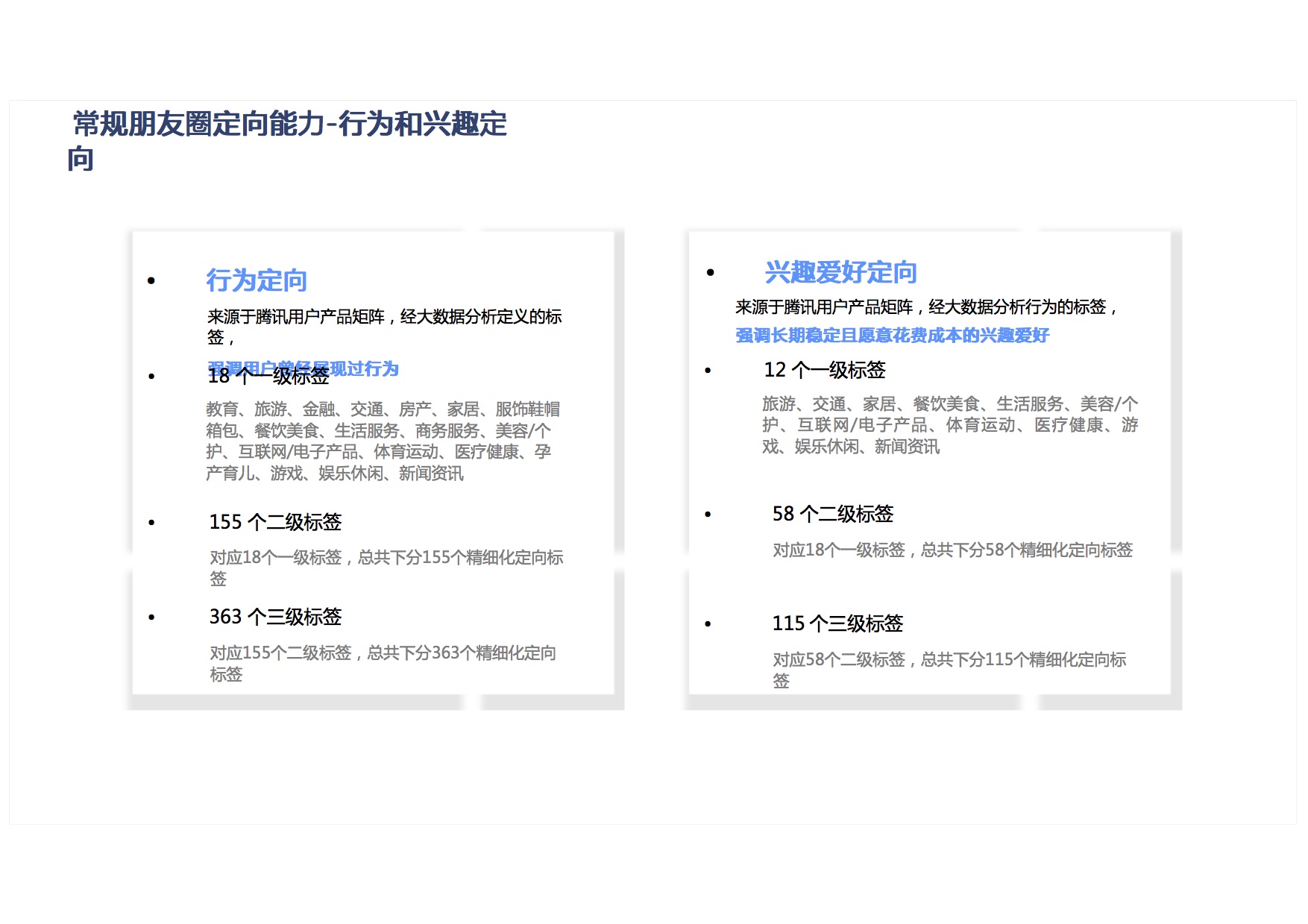This screenshot has height=924, width=1308.
Task: Select the 115 个三级标签 heading
Action: point(837,623)
